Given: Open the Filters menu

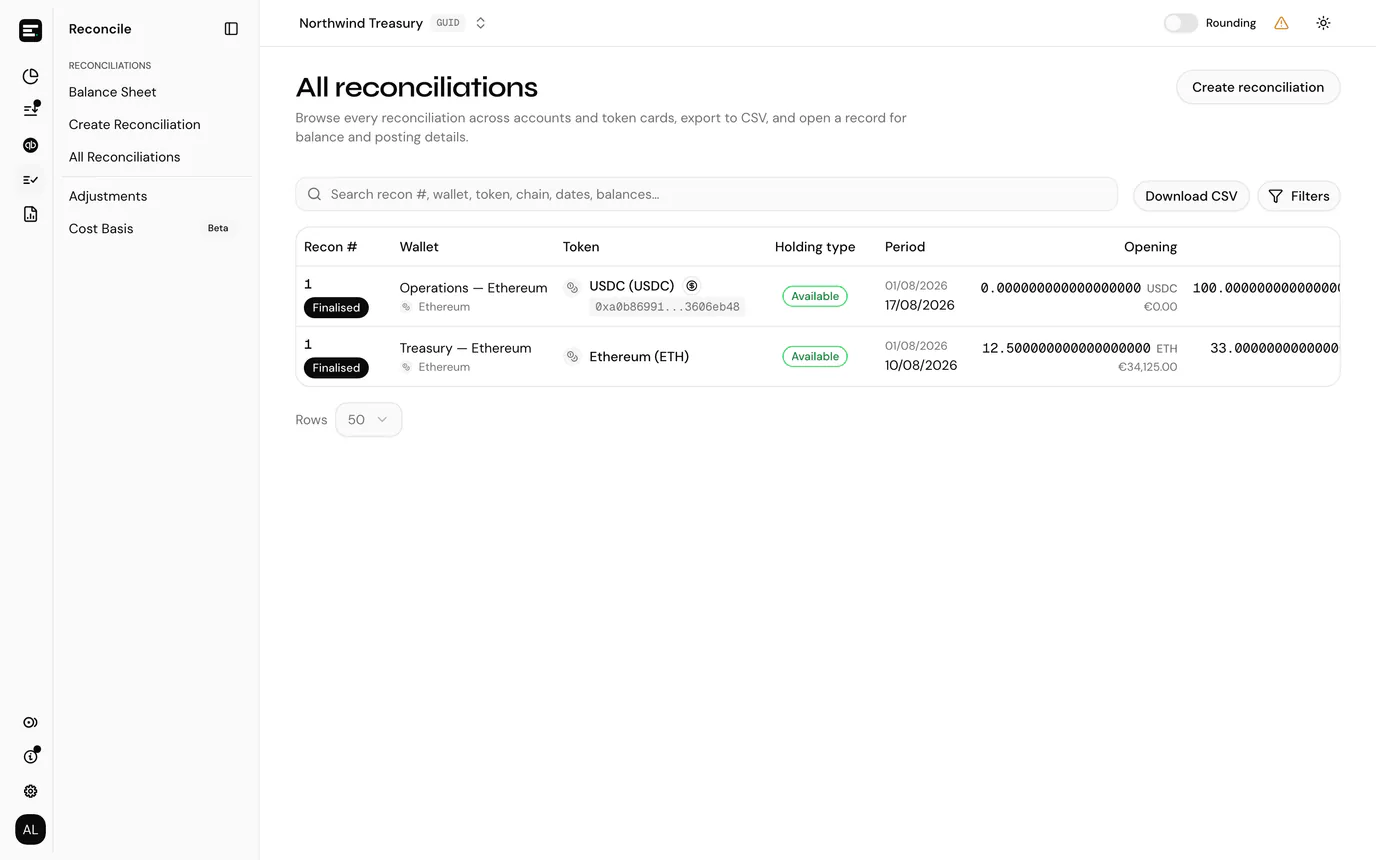Looking at the screenshot, I should (x=1298, y=196).
